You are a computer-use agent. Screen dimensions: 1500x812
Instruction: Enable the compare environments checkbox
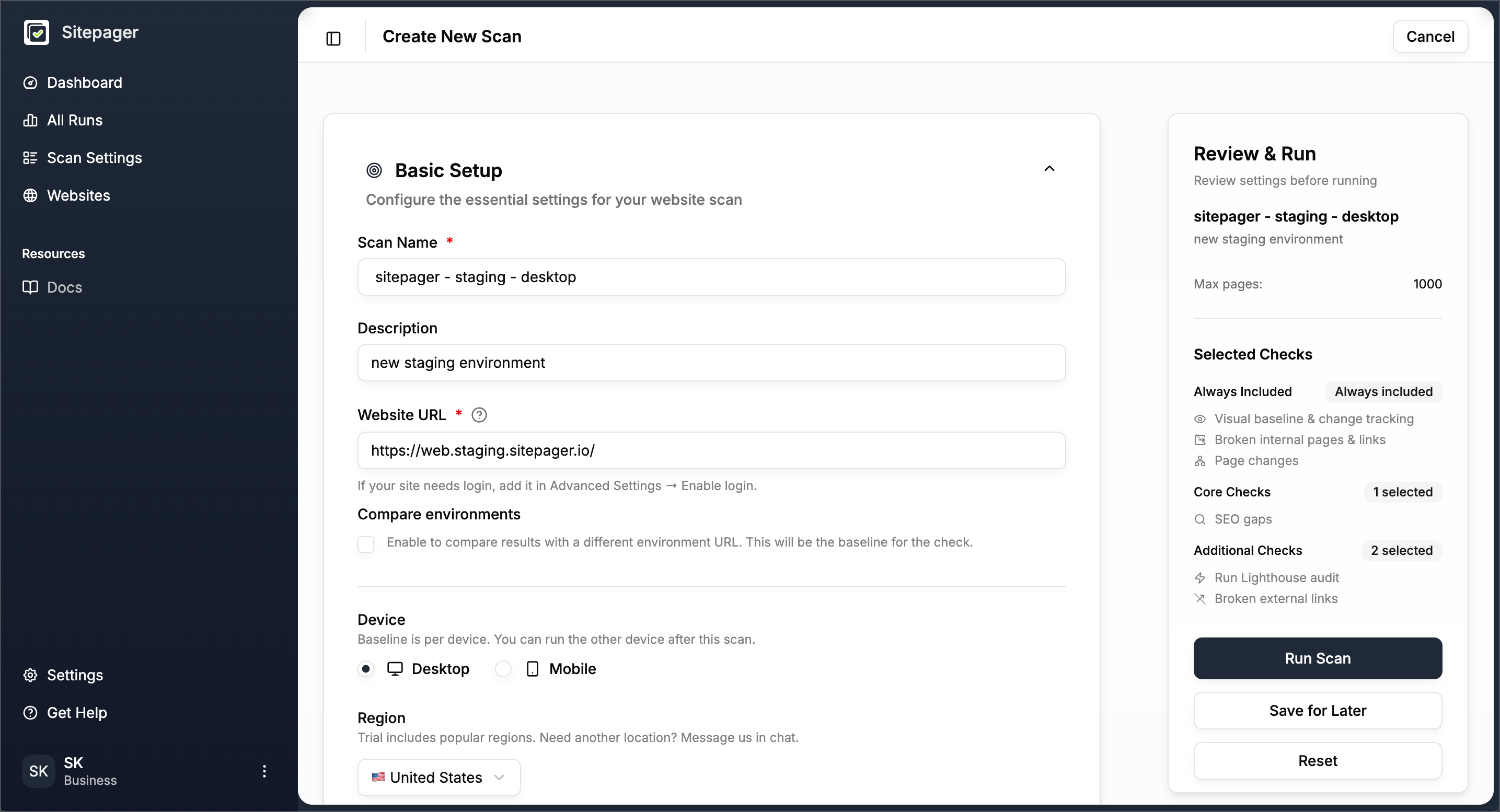(366, 543)
